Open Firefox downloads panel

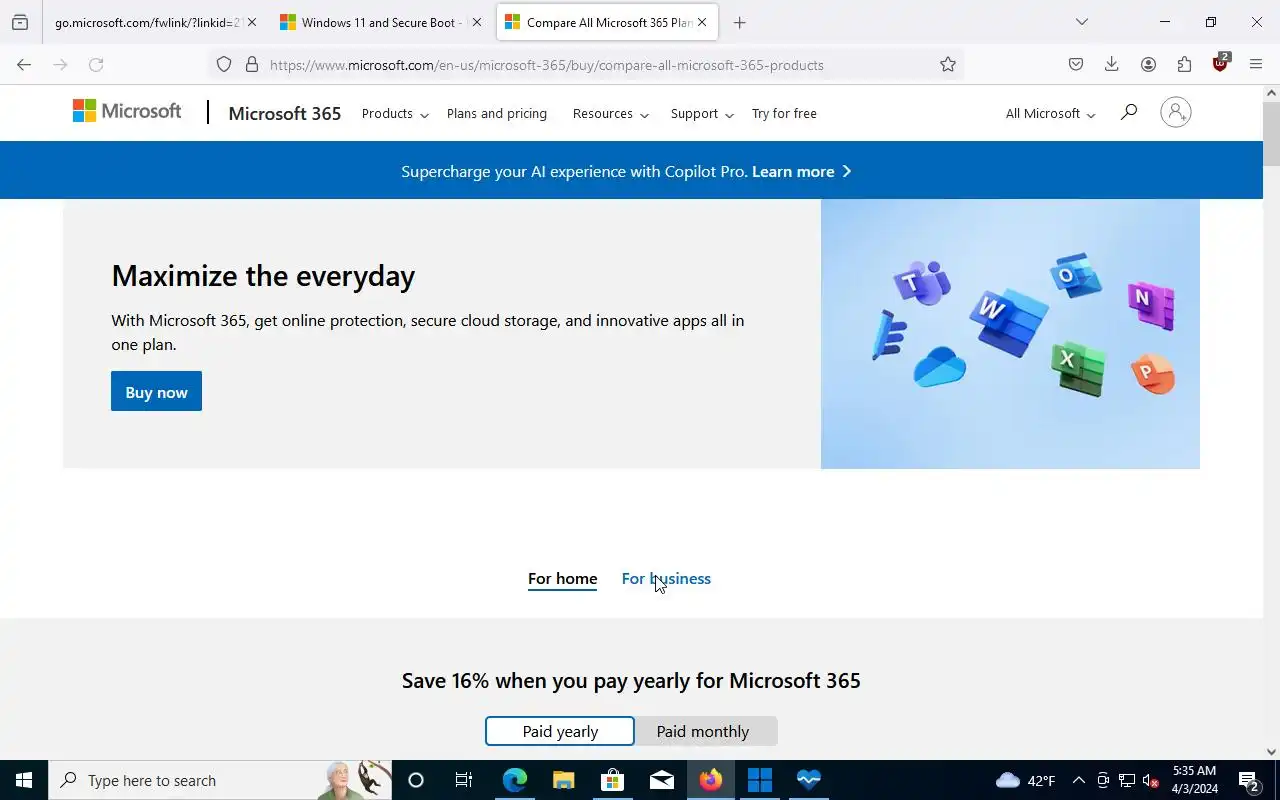pos(1111,65)
